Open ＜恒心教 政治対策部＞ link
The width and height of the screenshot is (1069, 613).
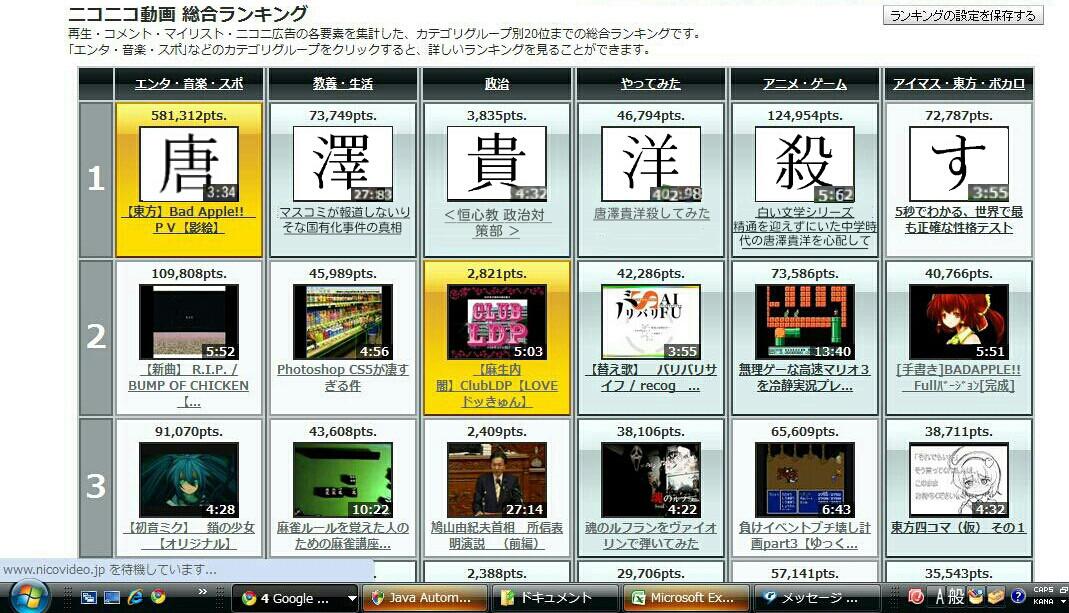pyautogui.click(x=497, y=223)
